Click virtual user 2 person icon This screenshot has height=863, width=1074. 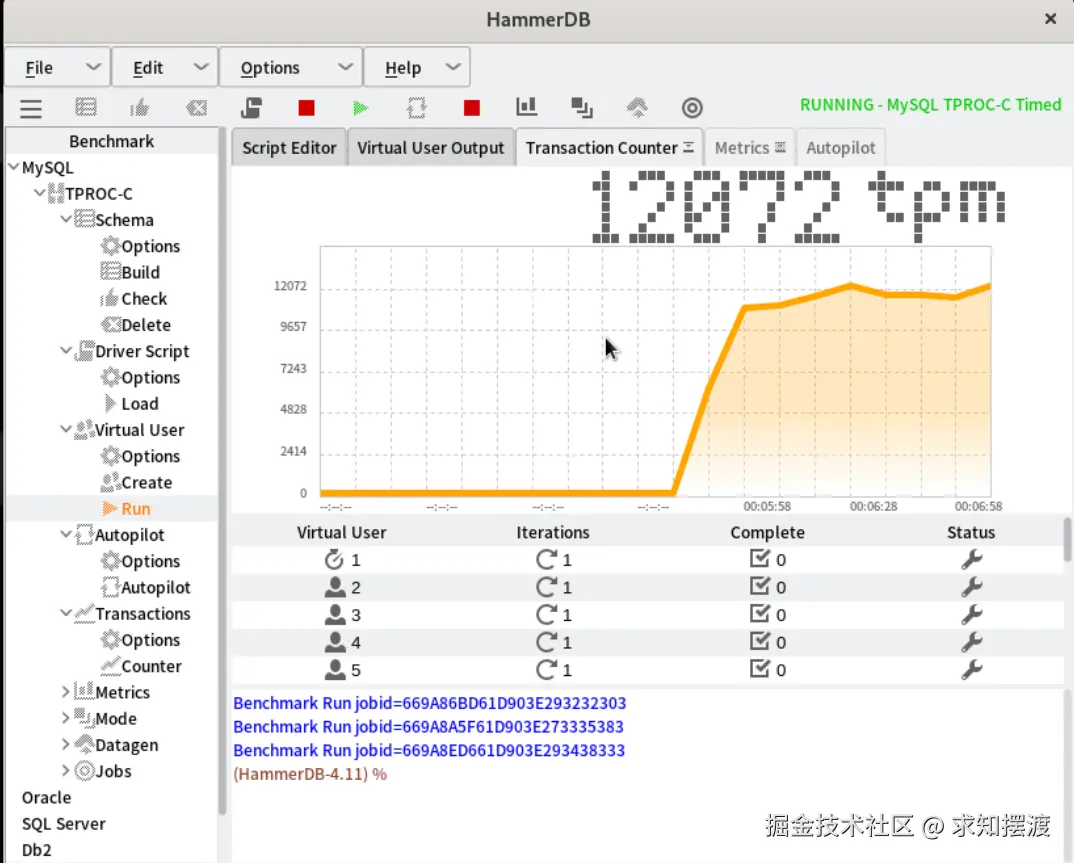(335, 587)
